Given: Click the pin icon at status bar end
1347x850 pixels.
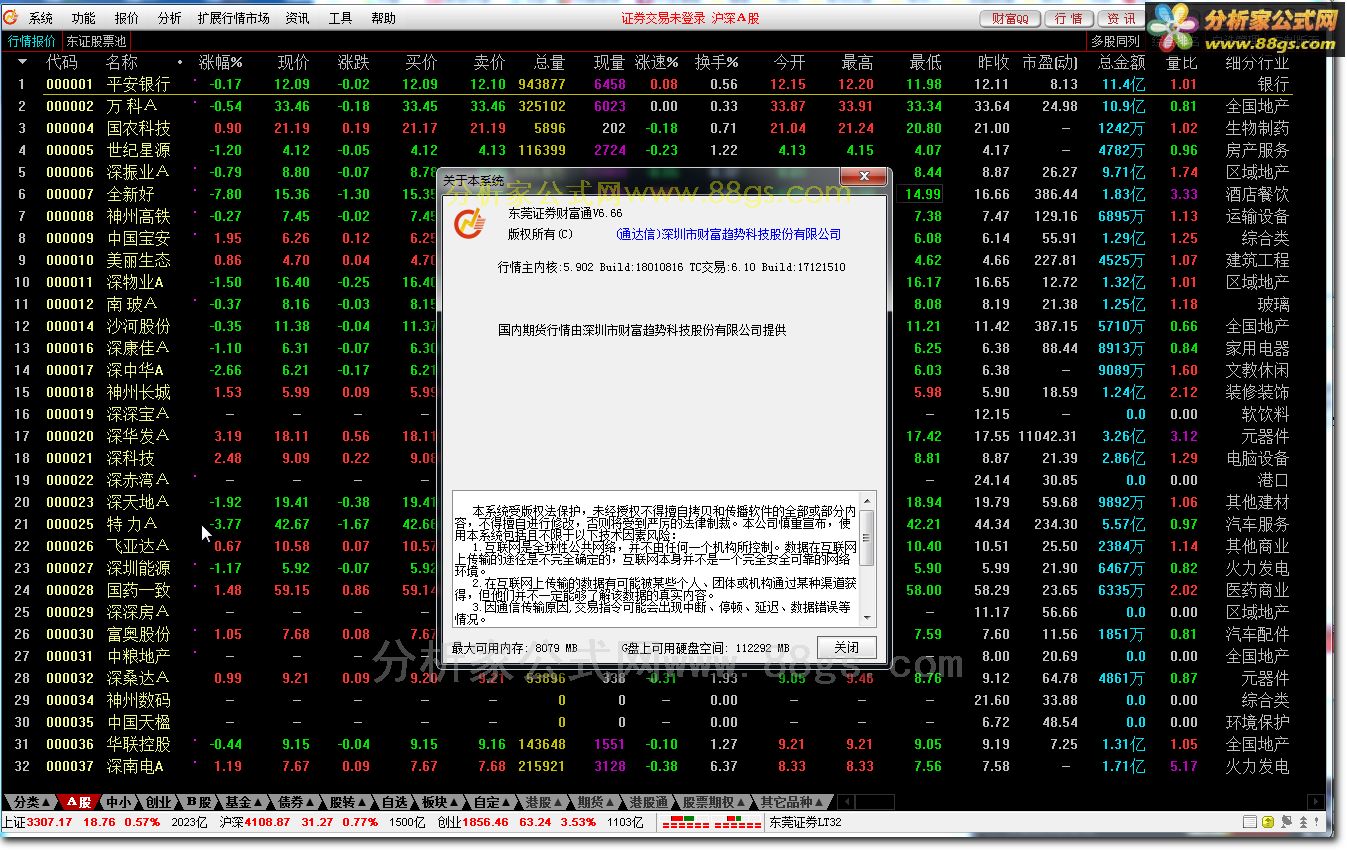Looking at the screenshot, I should 1316,822.
